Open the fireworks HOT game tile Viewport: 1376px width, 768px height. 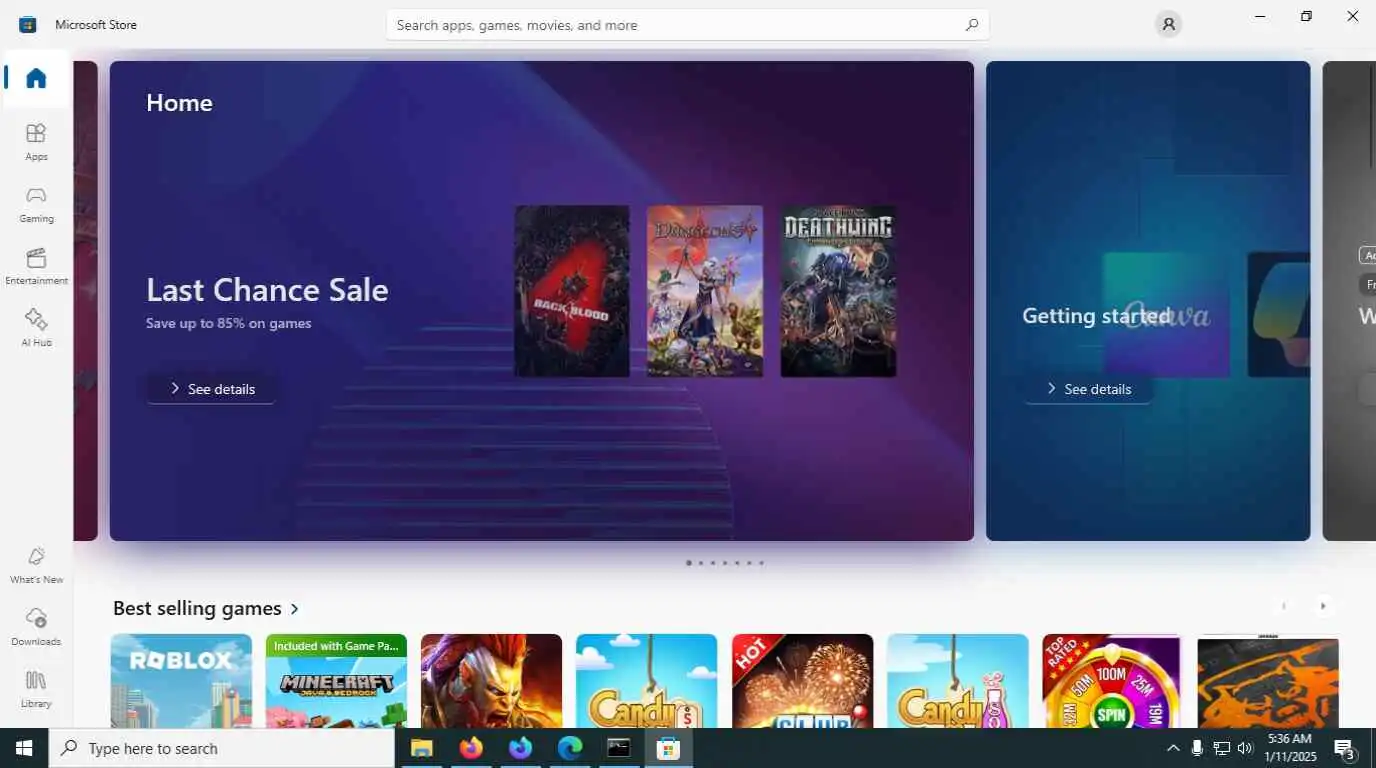[x=802, y=681]
